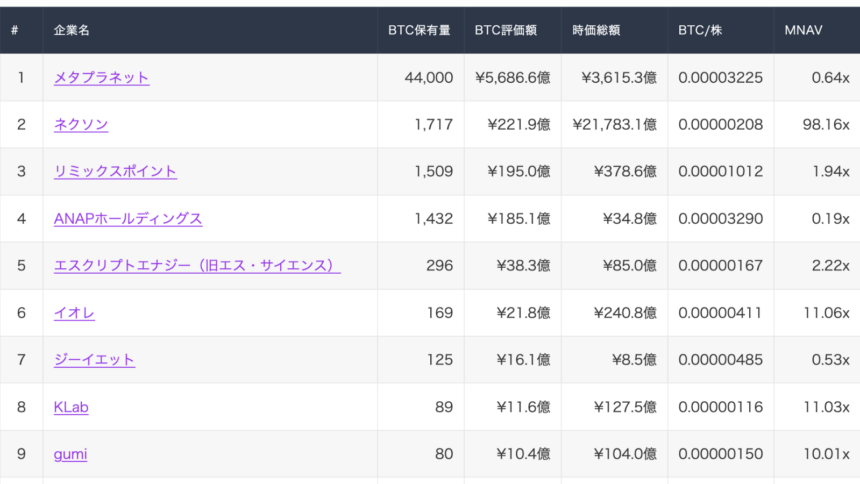Open the イオレ company link
Screen dimensions: 860x484
(74, 313)
